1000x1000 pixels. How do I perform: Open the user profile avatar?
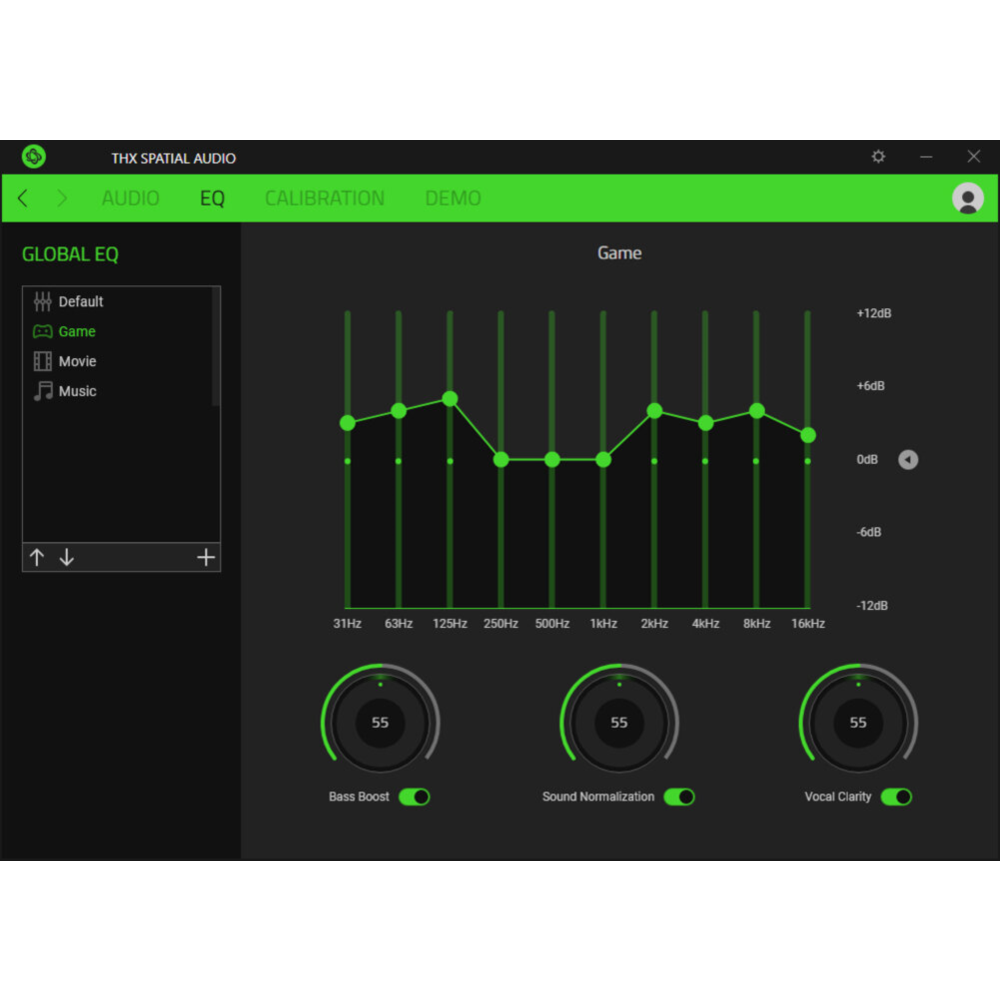tap(967, 198)
